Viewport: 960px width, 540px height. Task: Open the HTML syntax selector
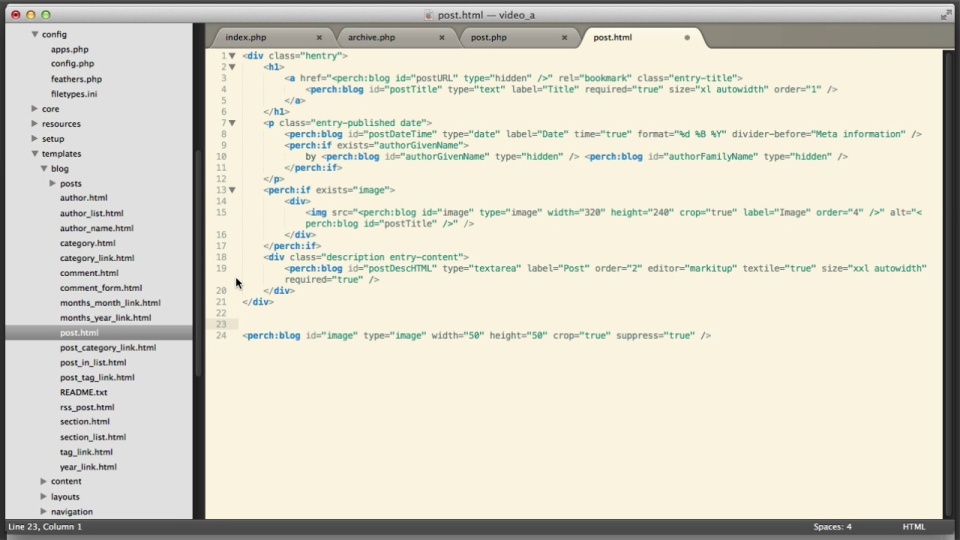tap(913, 527)
